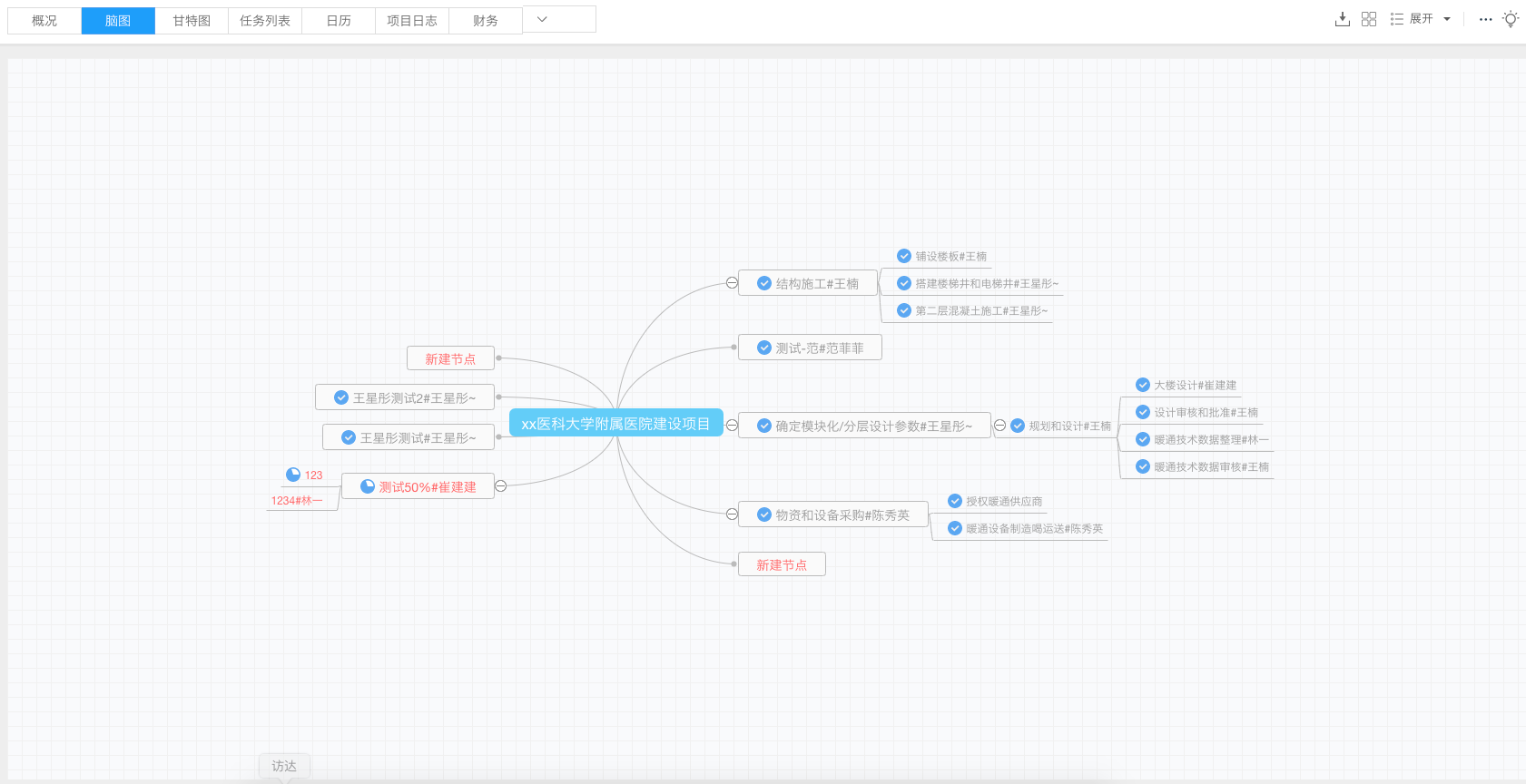
Task: Select the 测试-范菲菲 node label
Action: pos(820,348)
